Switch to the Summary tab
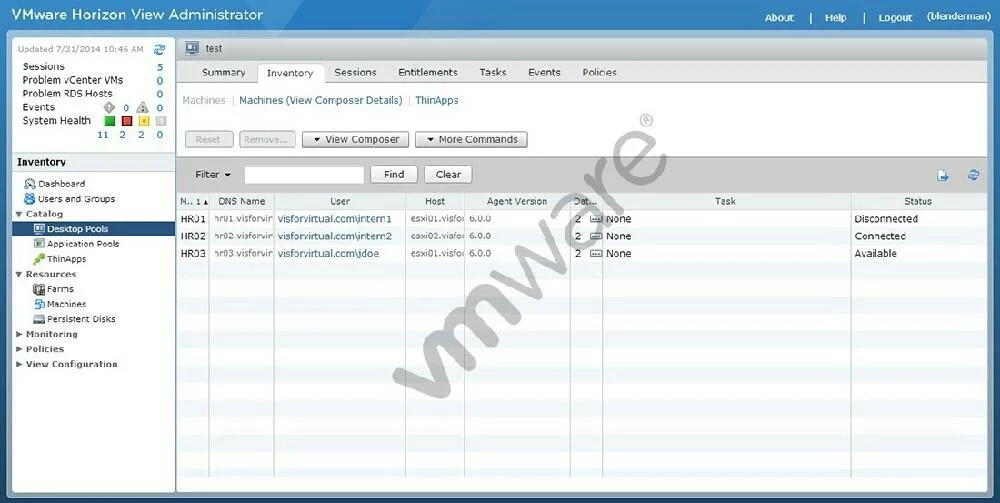This screenshot has width=1000, height=503. click(x=223, y=73)
